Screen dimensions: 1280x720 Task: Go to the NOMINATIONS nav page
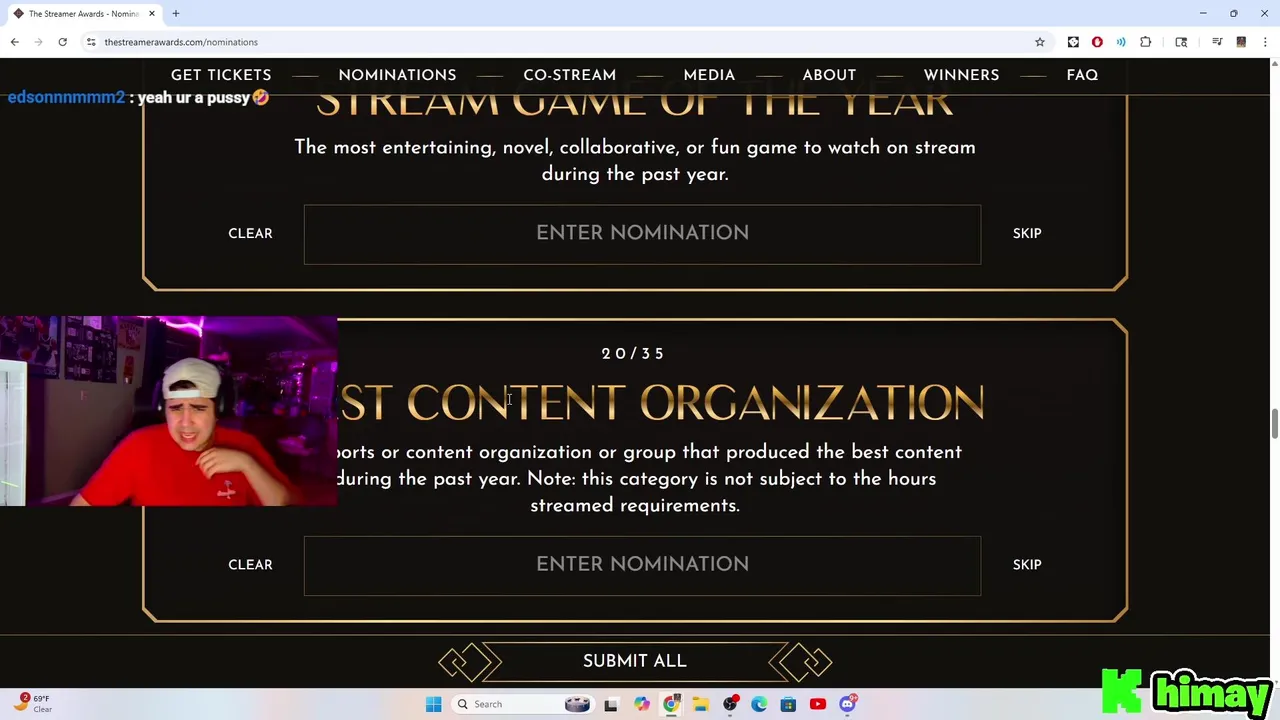tap(397, 75)
